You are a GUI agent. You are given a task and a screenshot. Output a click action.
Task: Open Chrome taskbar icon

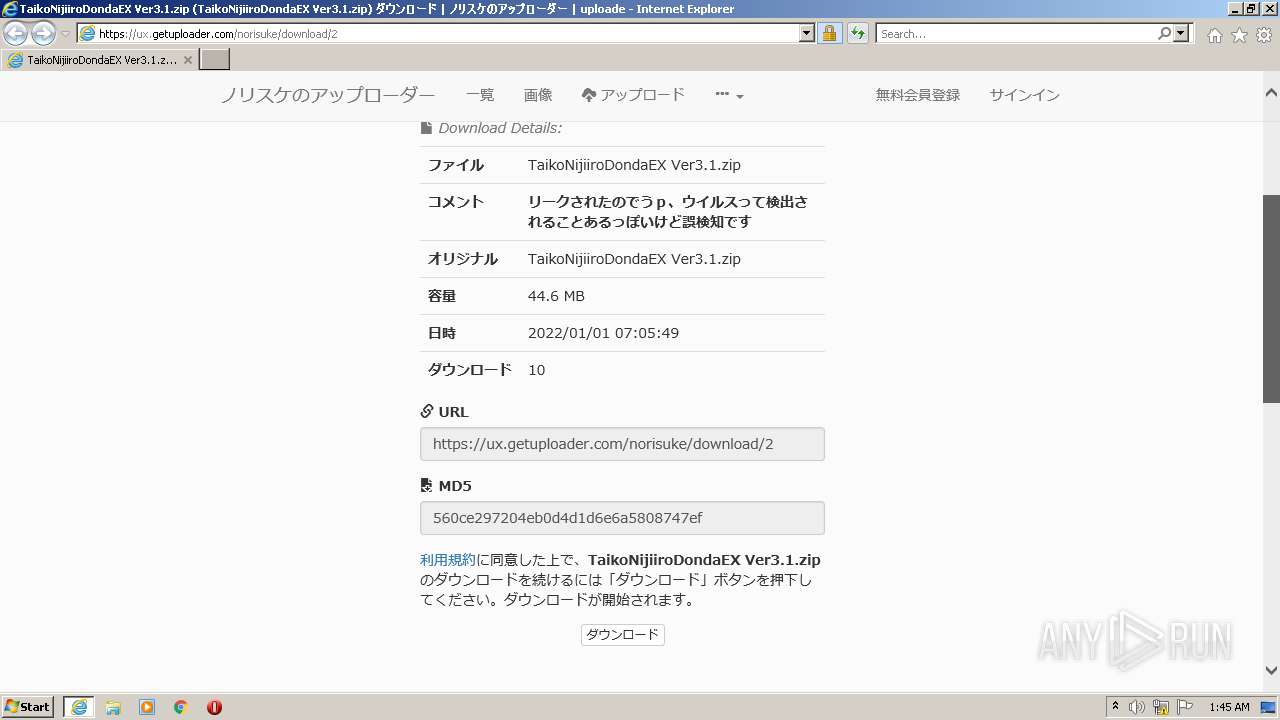[181, 707]
